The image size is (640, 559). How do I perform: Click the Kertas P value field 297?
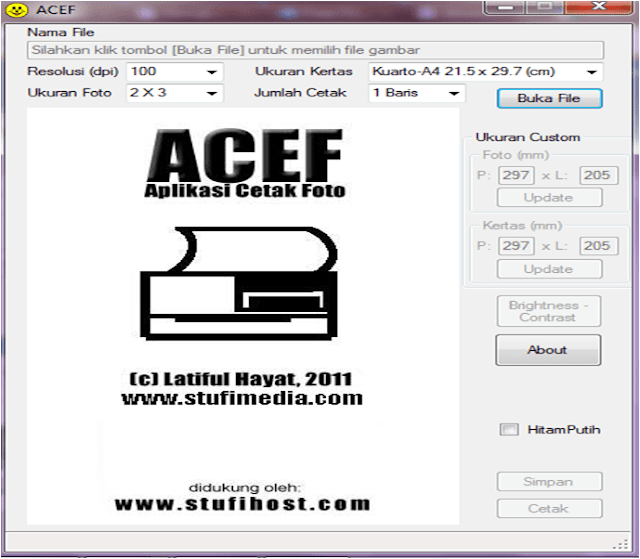[x=516, y=246]
